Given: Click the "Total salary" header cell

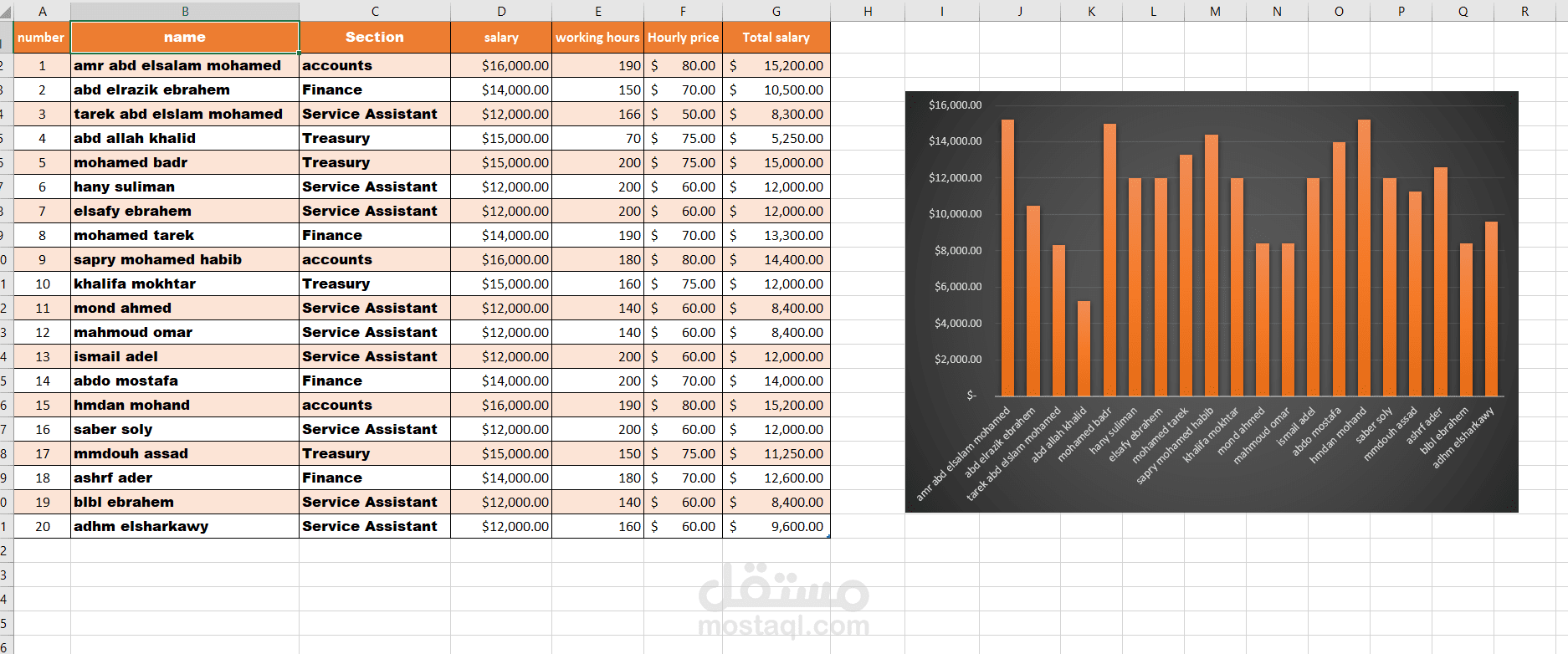Looking at the screenshot, I should coord(776,38).
